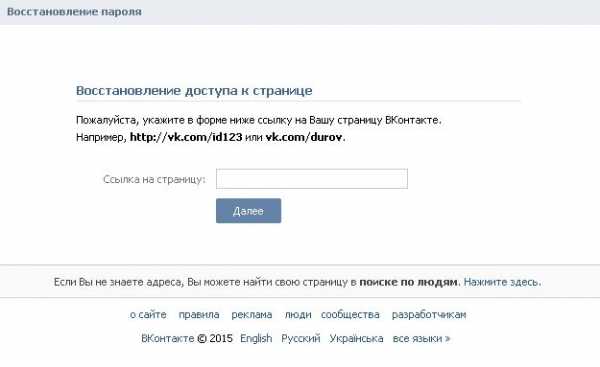Click the 'Далее' button
600x367 pixels.
coord(248,210)
